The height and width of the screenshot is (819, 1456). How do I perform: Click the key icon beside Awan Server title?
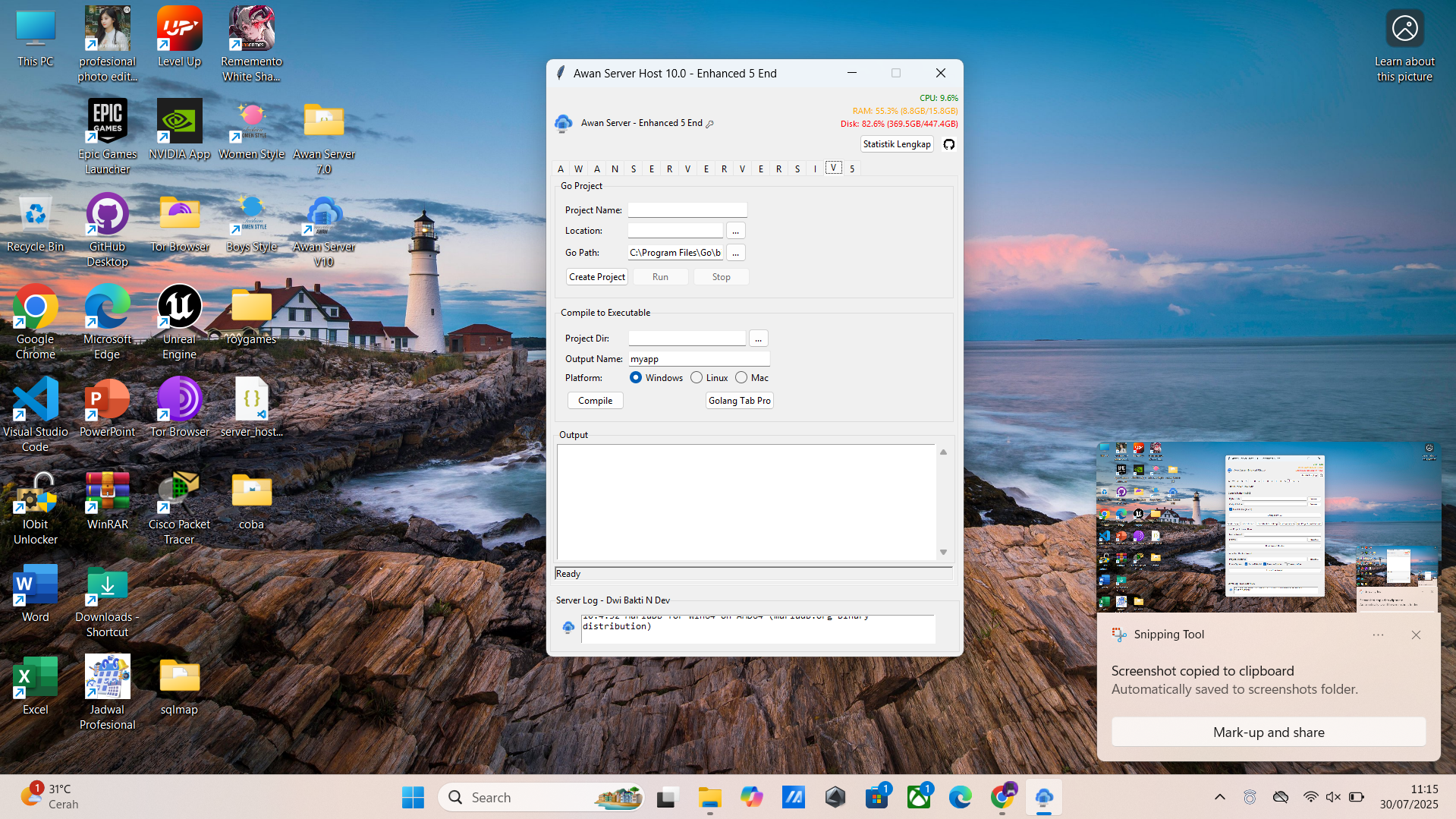pos(710,124)
